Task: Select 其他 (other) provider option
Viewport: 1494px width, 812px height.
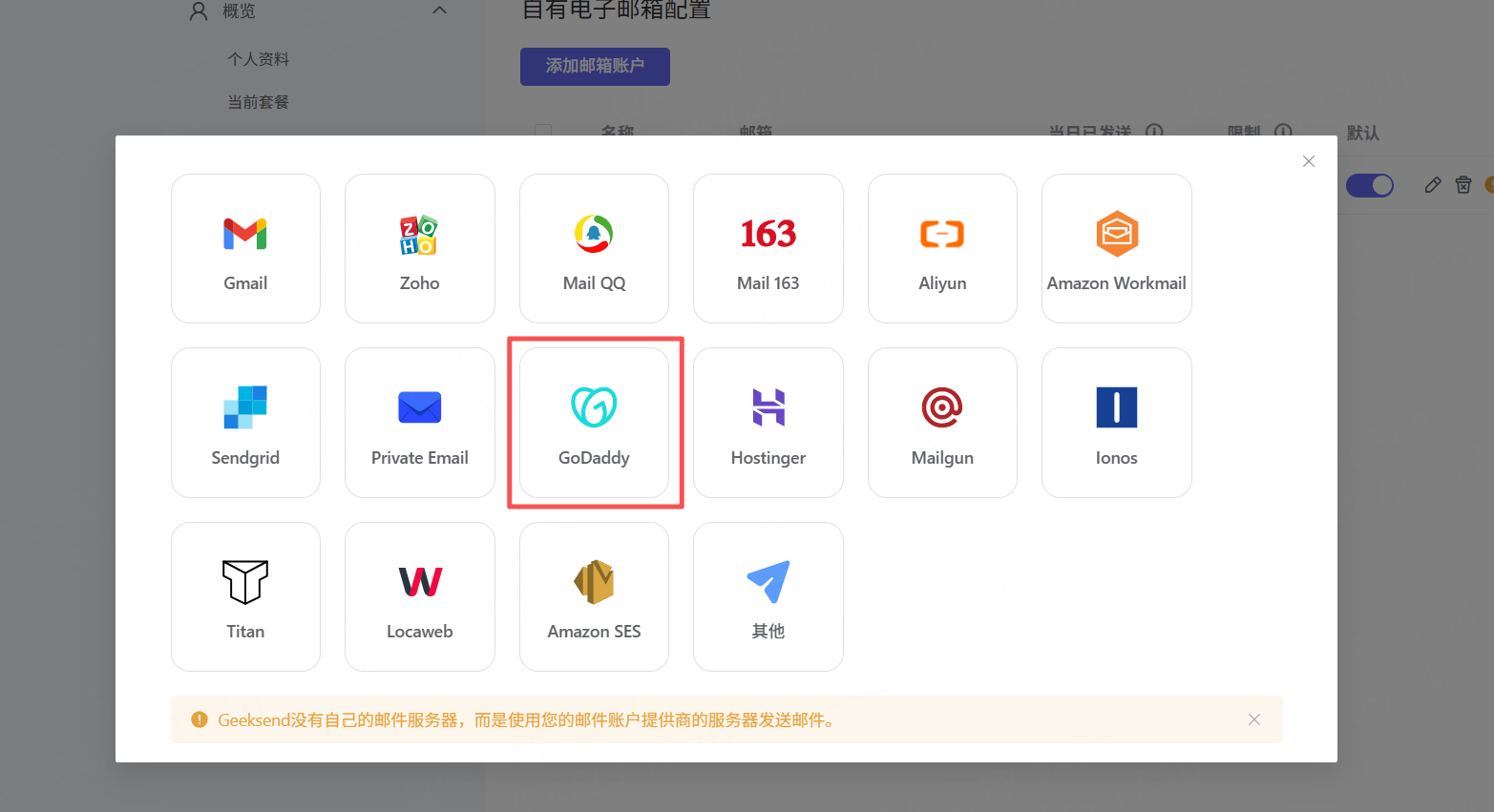Action: [768, 596]
